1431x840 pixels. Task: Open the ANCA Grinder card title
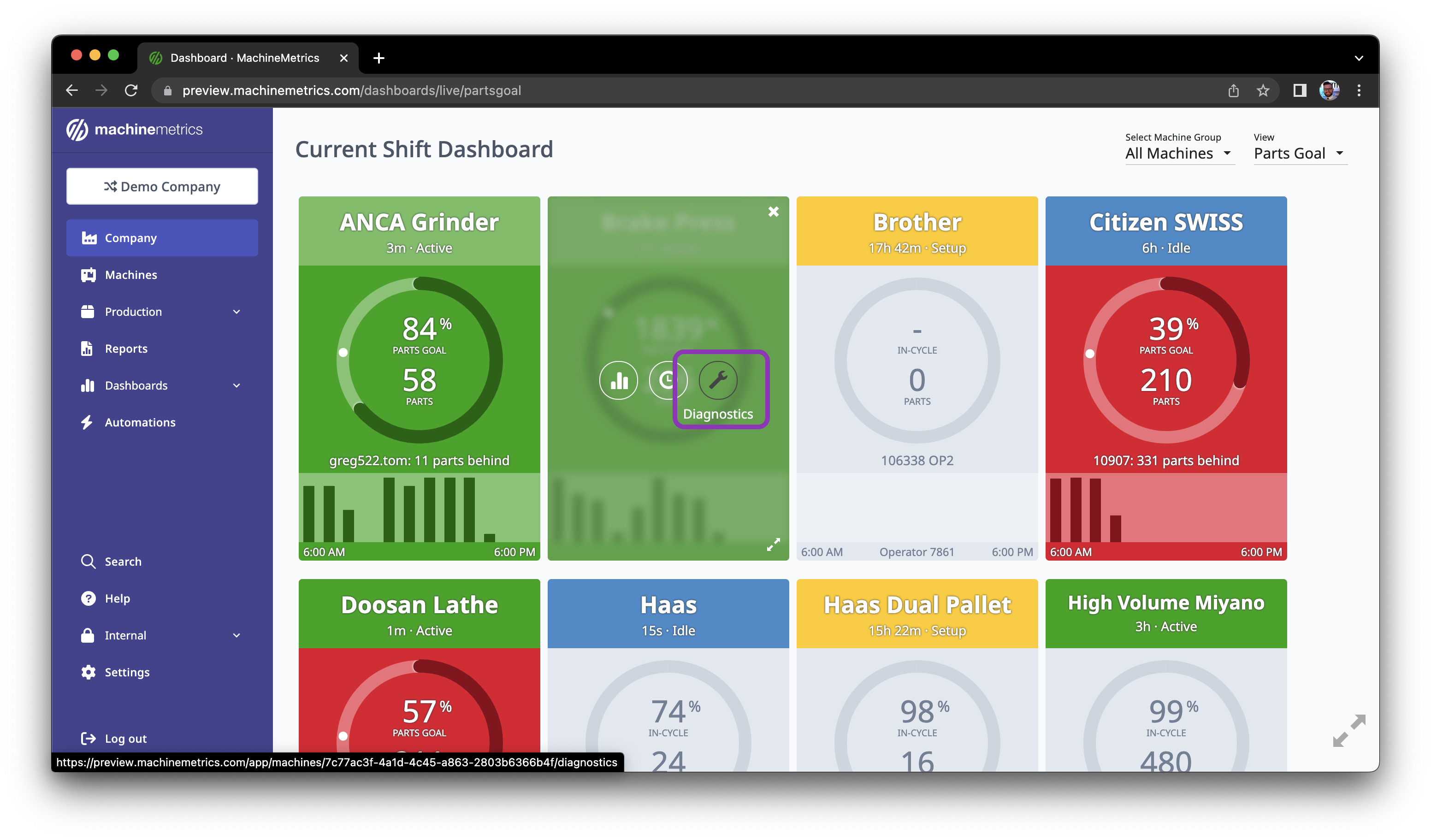tap(419, 223)
